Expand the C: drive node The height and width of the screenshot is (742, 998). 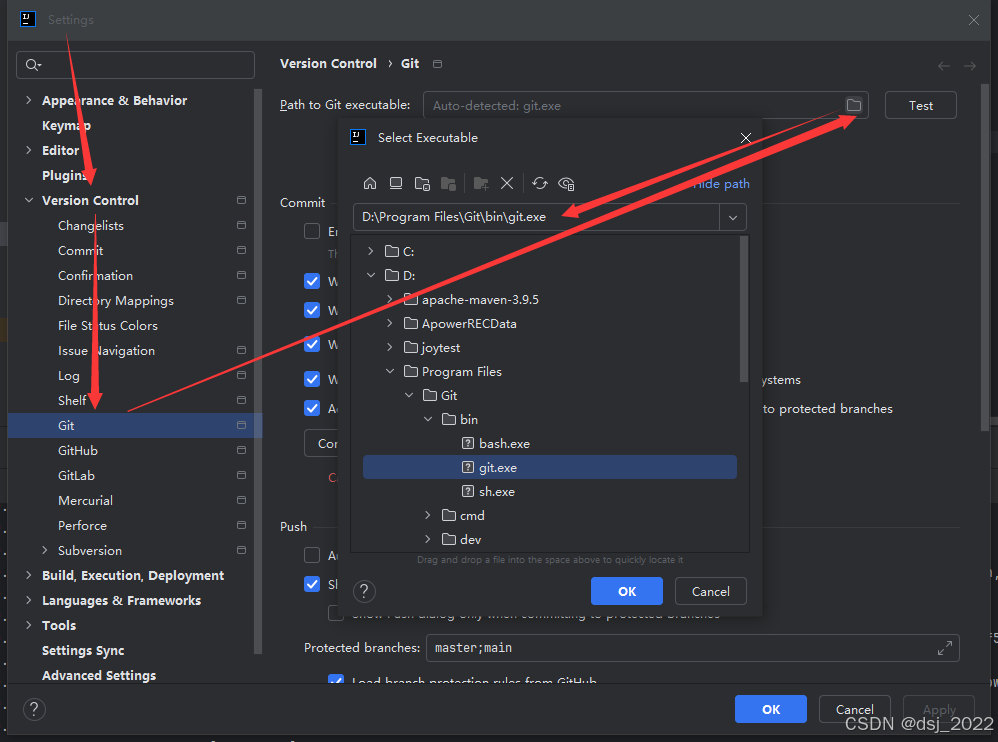click(x=370, y=251)
